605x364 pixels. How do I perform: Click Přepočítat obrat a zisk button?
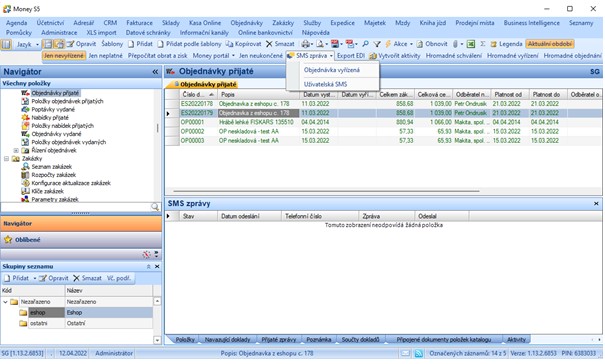(157, 56)
